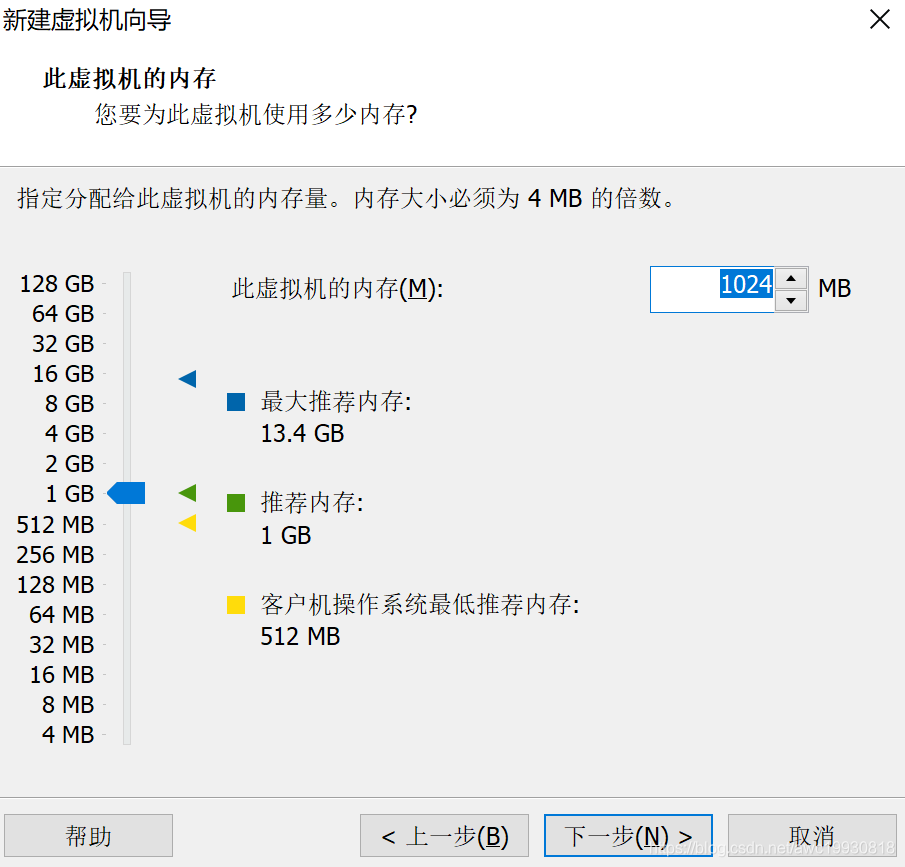Click the green square legend for 推荐内存
The image size is (905, 867).
[x=236, y=503]
